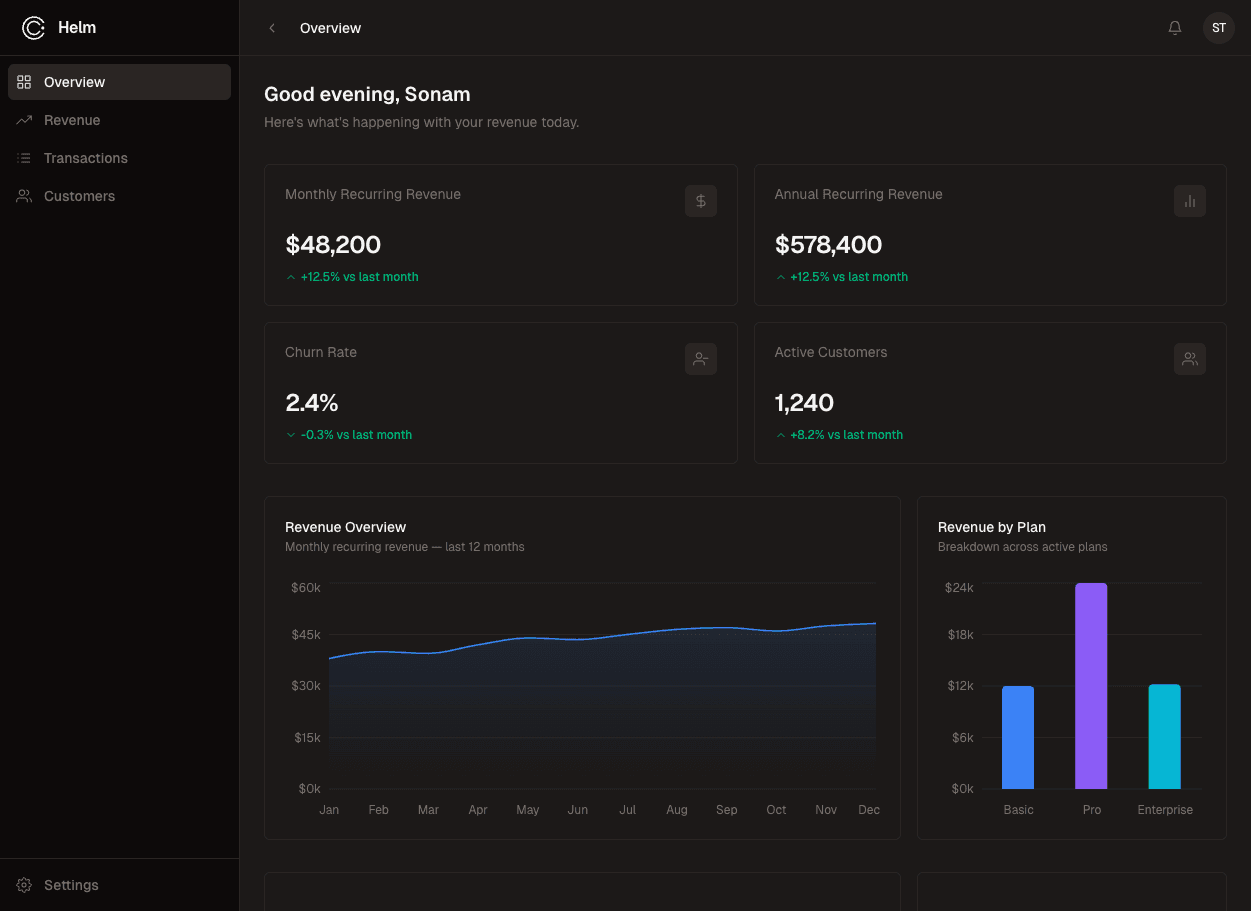The height and width of the screenshot is (911, 1251).
Task: Click the users icon on Active Customers card
Action: [x=1189, y=359]
